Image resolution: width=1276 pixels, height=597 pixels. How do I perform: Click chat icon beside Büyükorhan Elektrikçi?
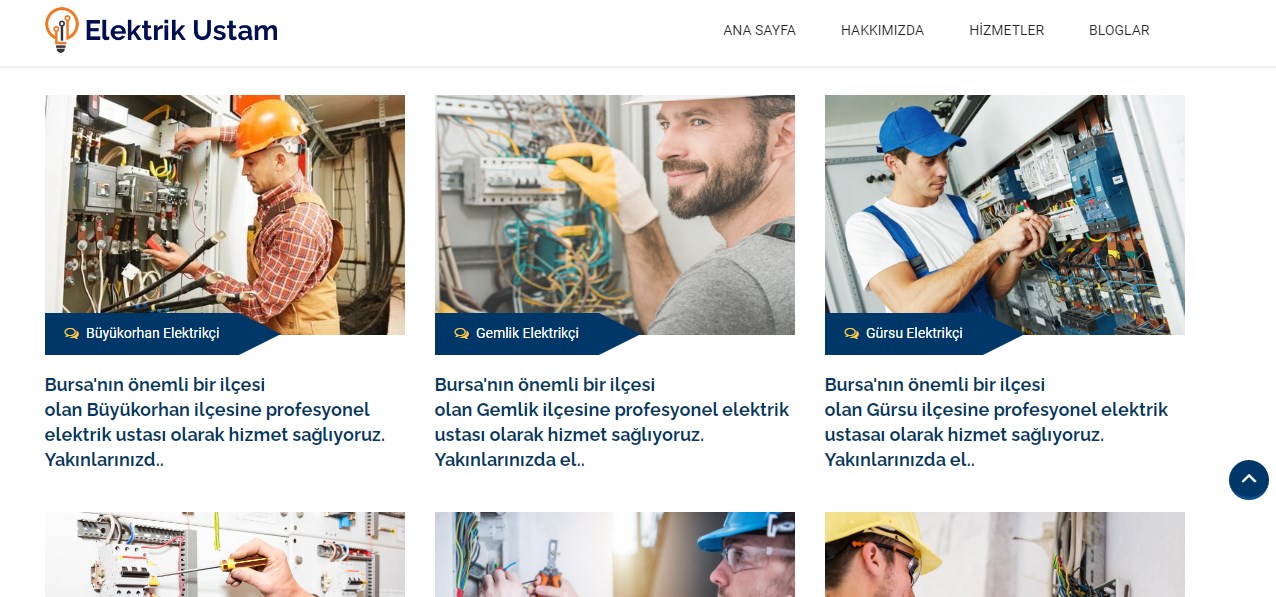71,333
